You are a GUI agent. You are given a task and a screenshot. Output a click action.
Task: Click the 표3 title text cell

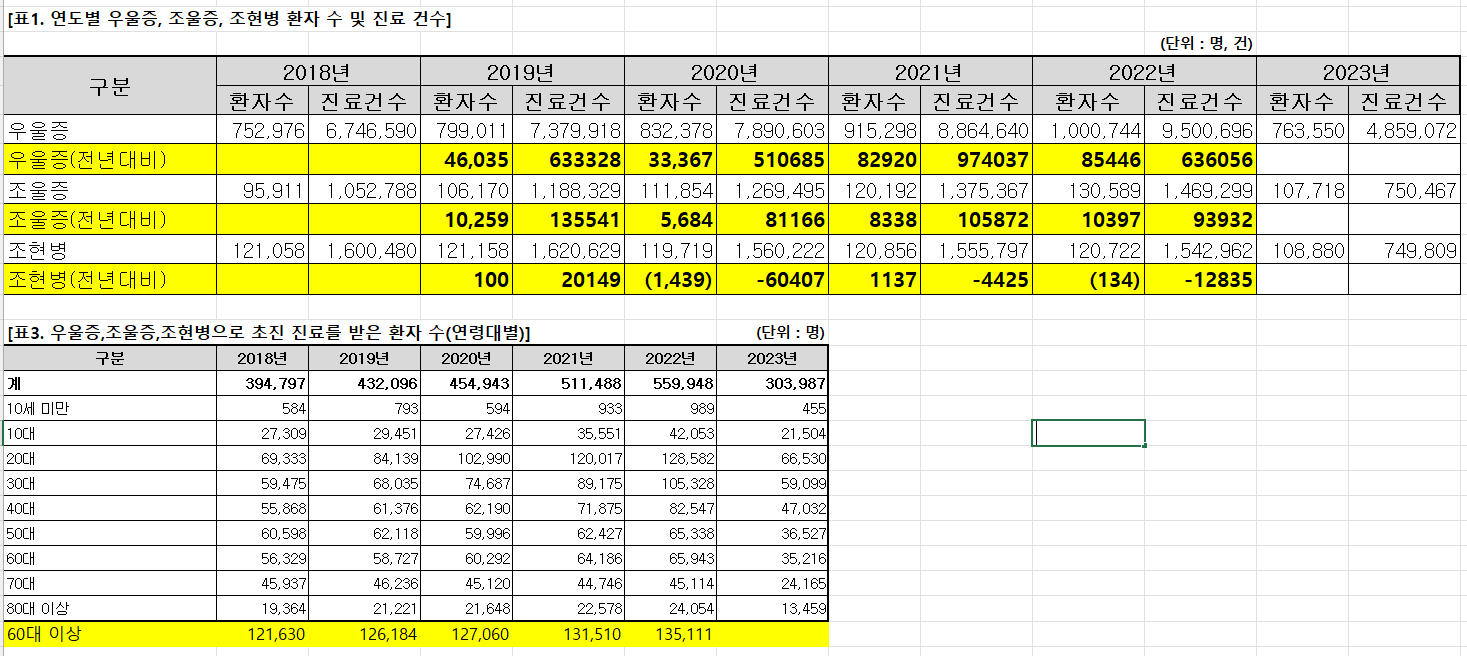(x=269, y=333)
